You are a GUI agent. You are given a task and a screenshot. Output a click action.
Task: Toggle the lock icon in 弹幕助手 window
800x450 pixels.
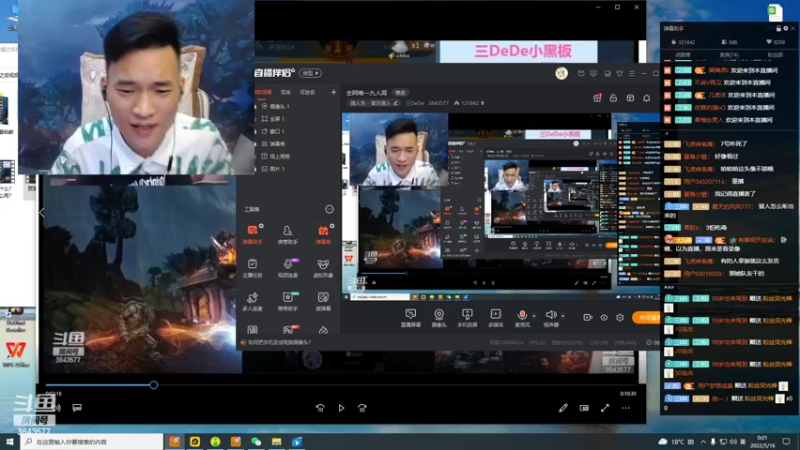point(778,29)
